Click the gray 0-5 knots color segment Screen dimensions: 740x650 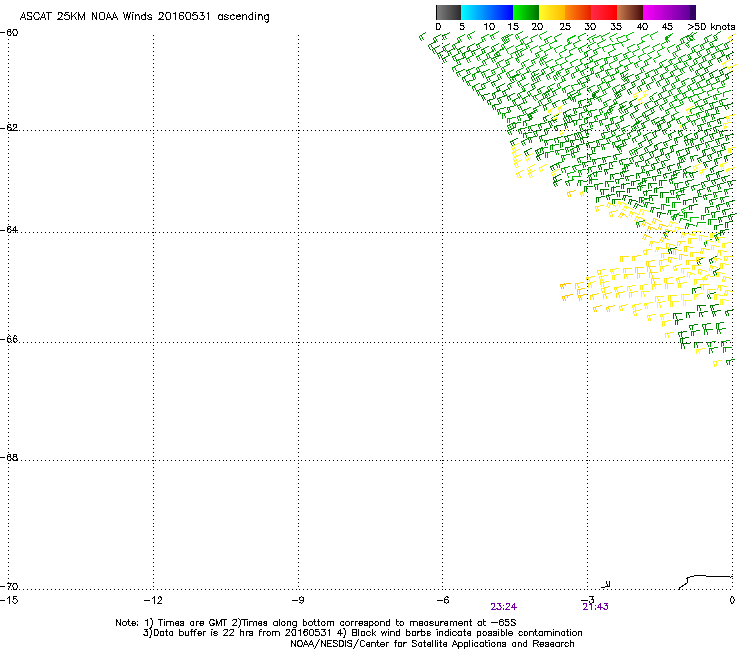(x=448, y=12)
